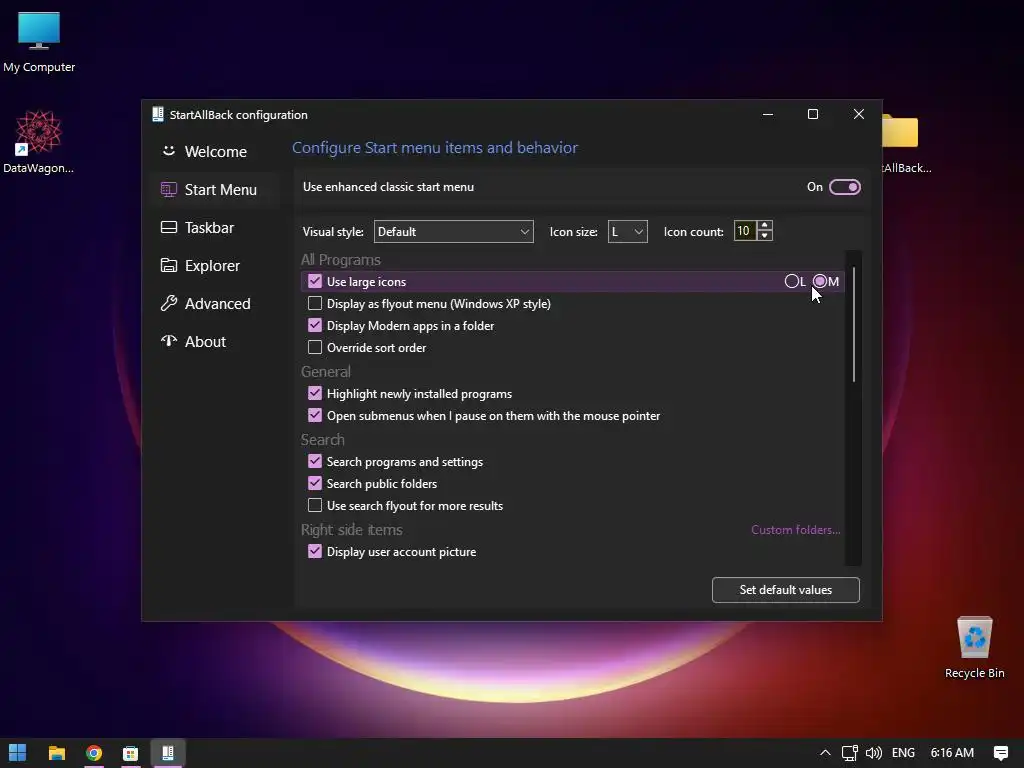
Task: Launch Google Chrome from taskbar
Action: point(94,753)
